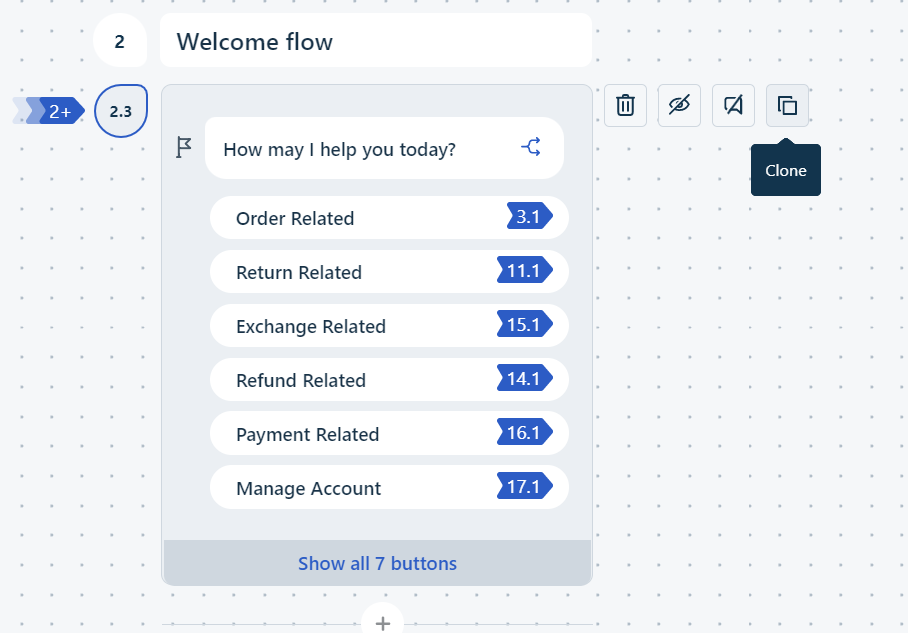This screenshot has height=633, width=908.
Task: Select step number 2.3 circle
Action: pyautogui.click(x=121, y=111)
